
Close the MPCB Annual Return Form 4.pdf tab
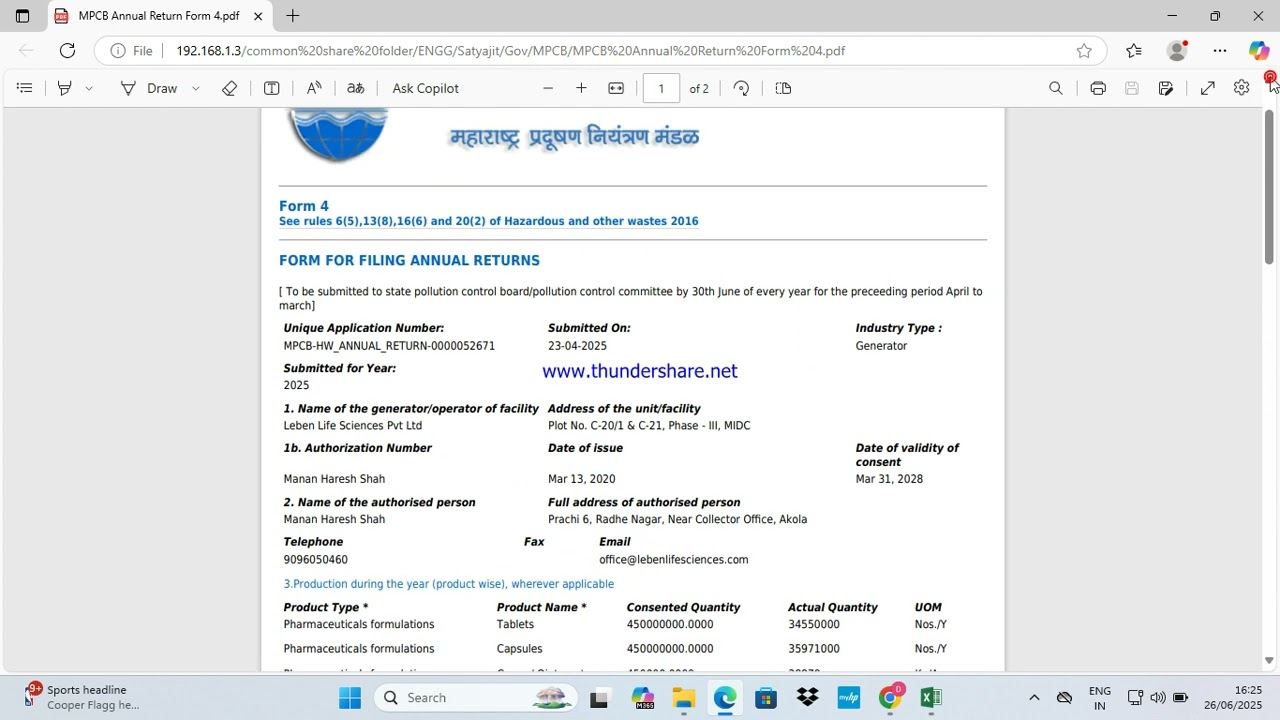click(258, 16)
